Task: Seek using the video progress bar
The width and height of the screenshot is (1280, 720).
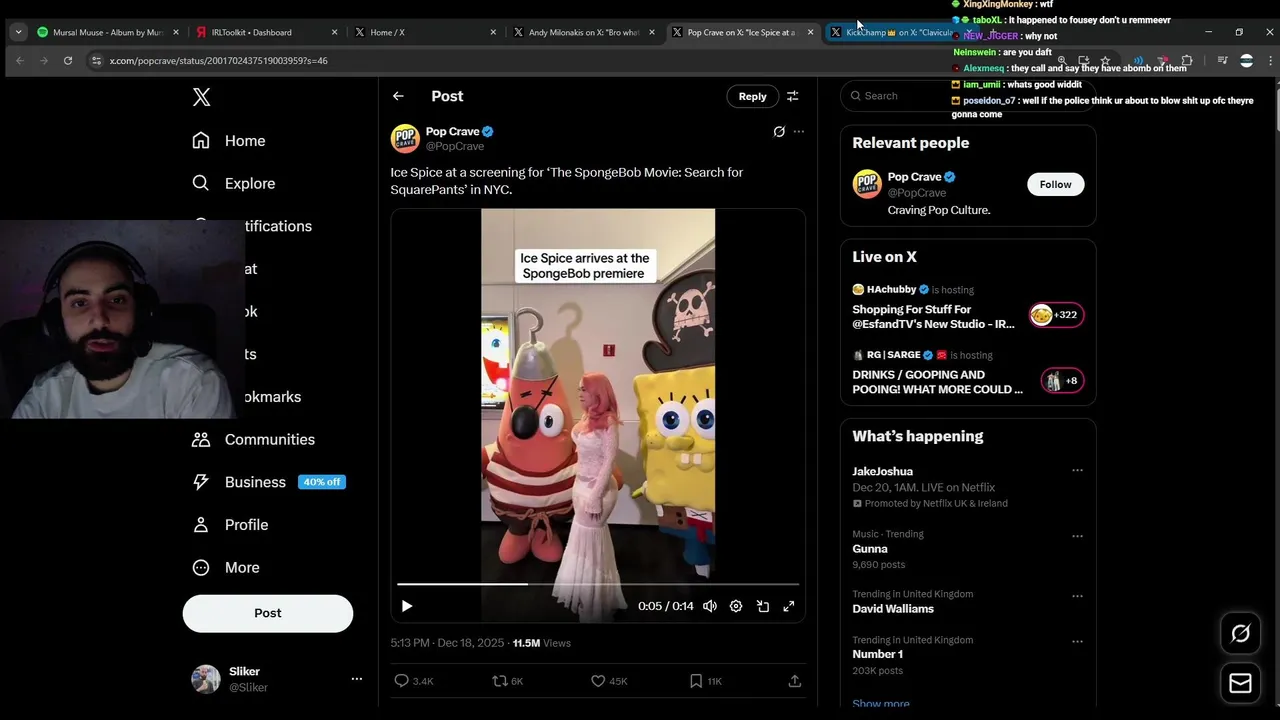Action: [598, 584]
